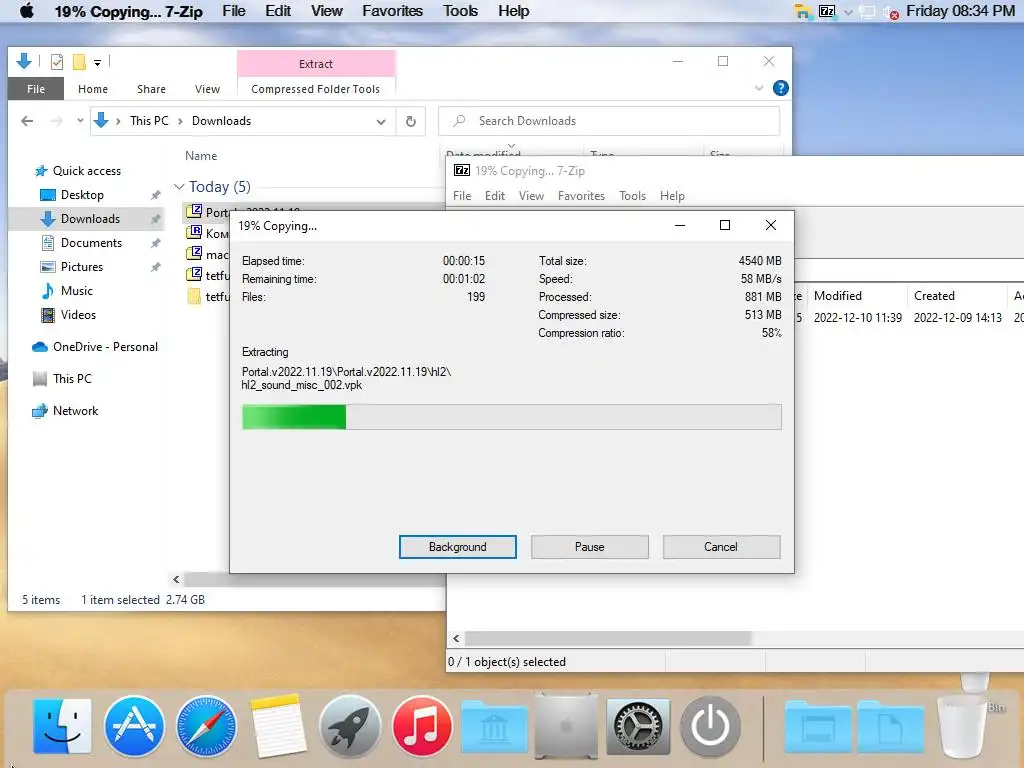This screenshot has height=768, width=1024.
Task: Click the Explorer horizontal scrollbar left arrow
Action: coord(176,579)
